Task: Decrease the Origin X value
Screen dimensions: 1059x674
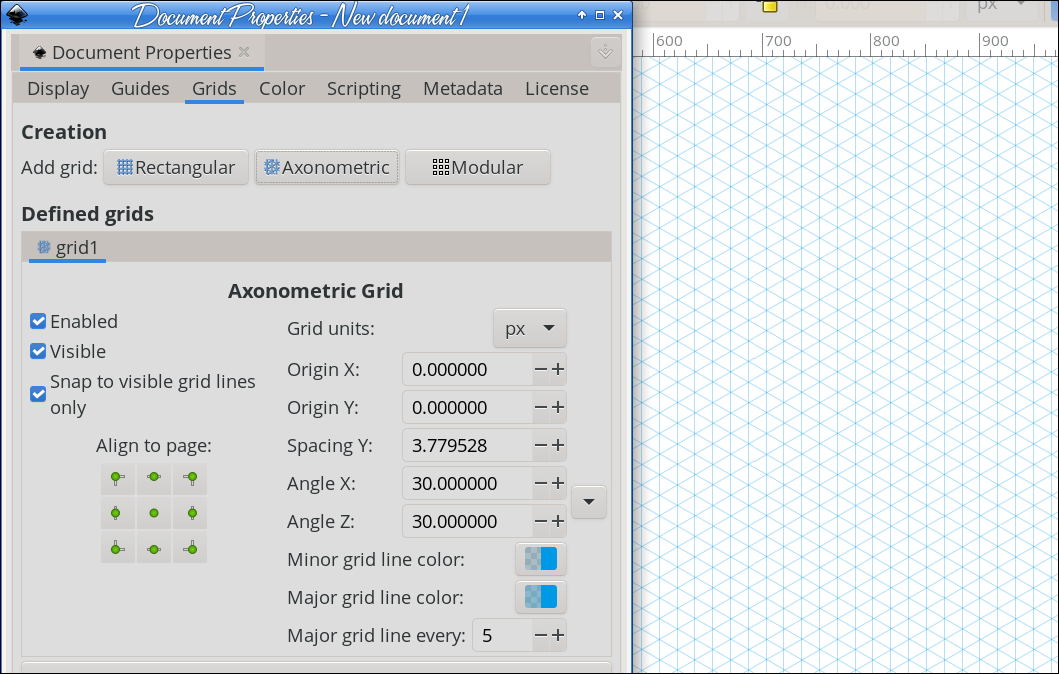Action: (x=540, y=369)
